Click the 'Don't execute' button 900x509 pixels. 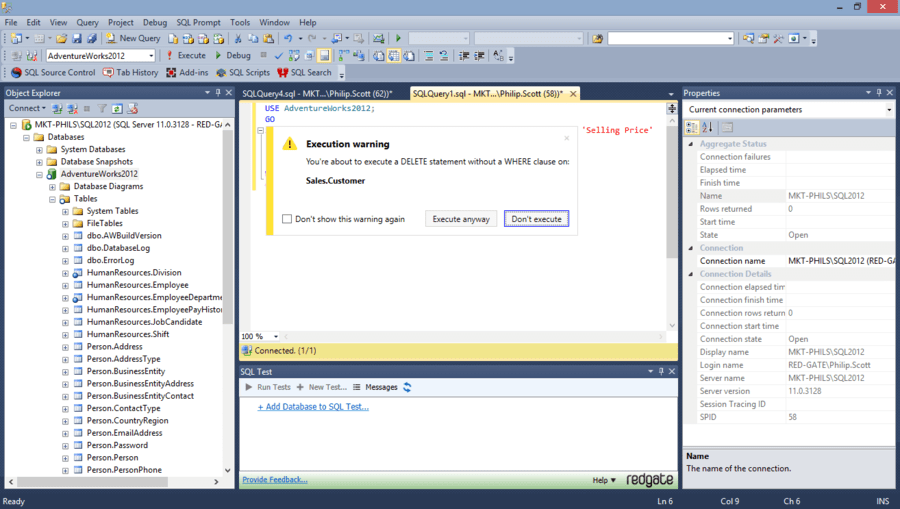click(536, 219)
